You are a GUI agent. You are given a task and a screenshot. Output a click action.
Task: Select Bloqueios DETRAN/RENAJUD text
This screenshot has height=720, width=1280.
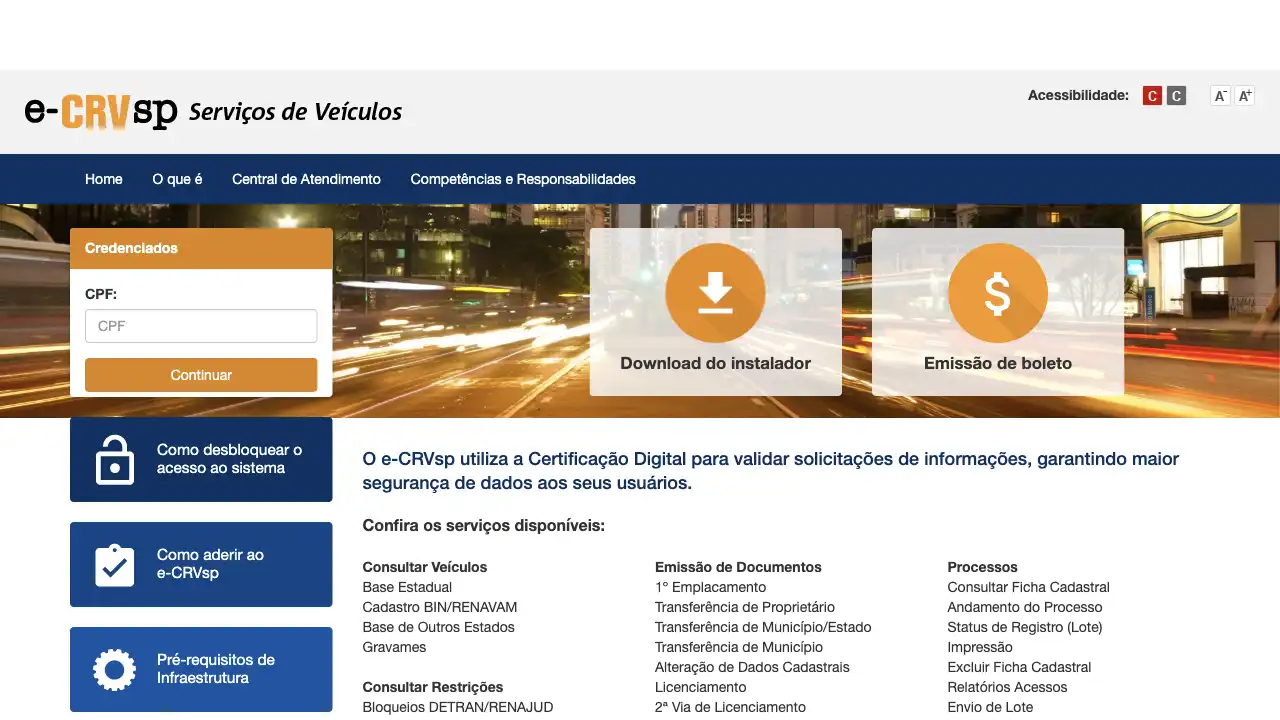(458, 707)
